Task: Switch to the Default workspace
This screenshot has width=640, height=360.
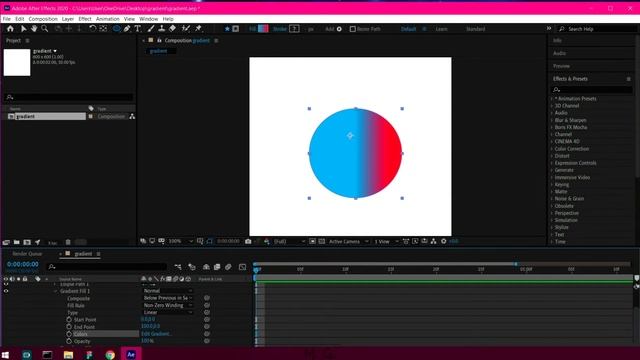Action: [408, 29]
